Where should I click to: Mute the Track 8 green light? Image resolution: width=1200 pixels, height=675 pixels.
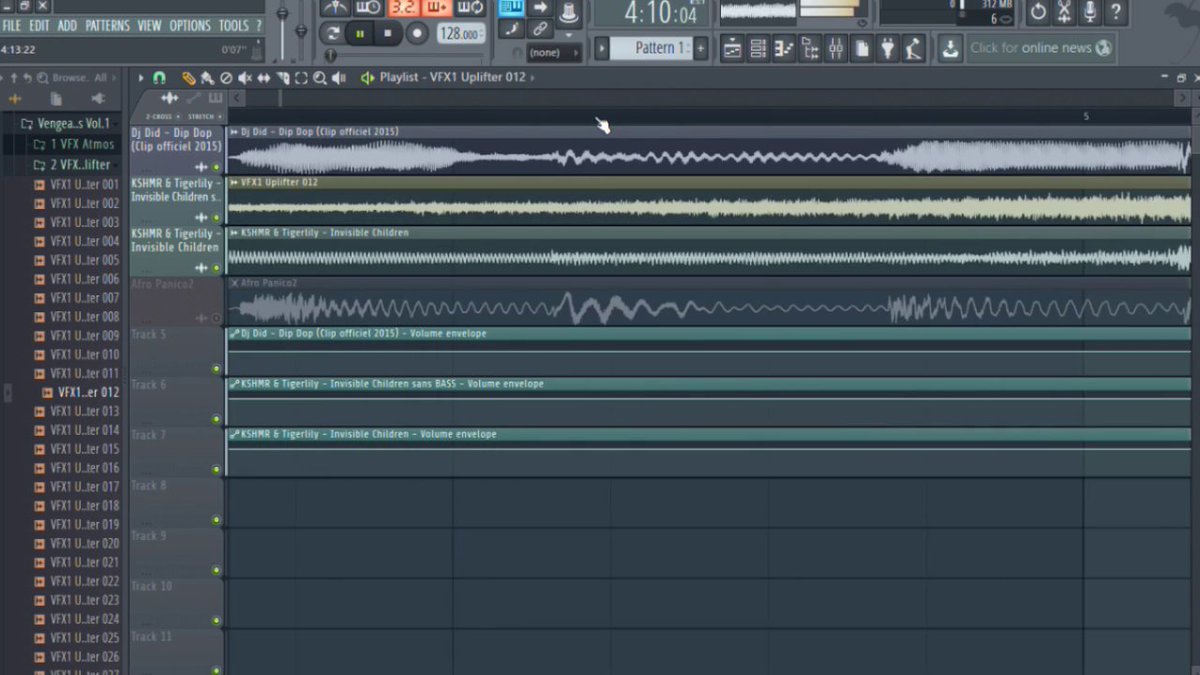pos(216,520)
